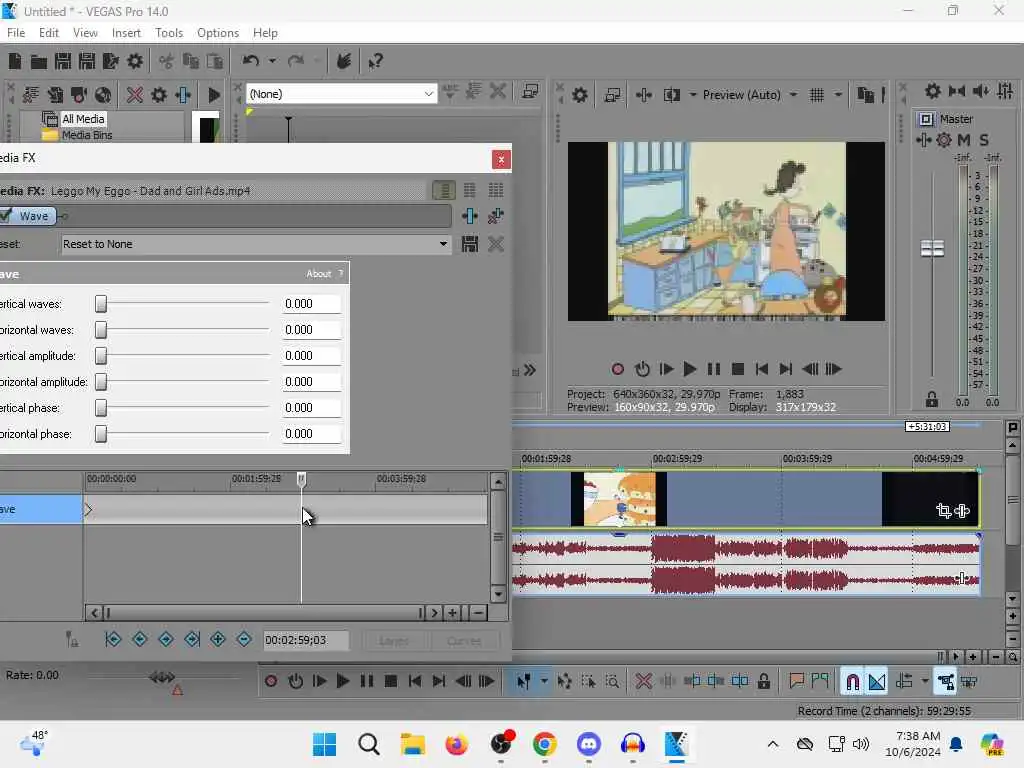The height and width of the screenshot is (768, 1024).
Task: Open Project Properties from the main toolbar gear
Action: 135,61
